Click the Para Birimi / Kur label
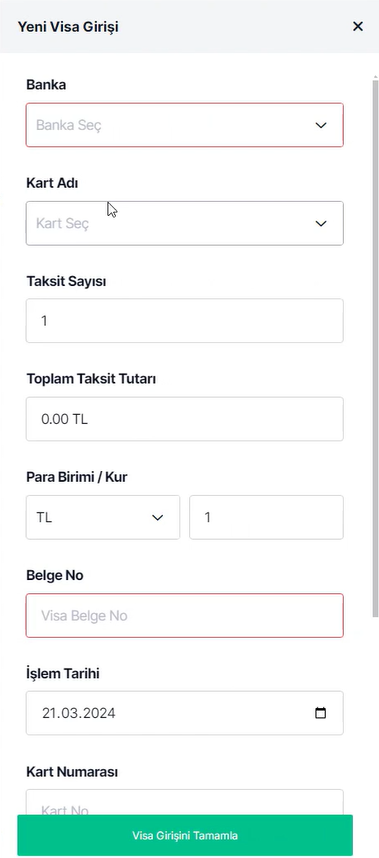 (77, 477)
